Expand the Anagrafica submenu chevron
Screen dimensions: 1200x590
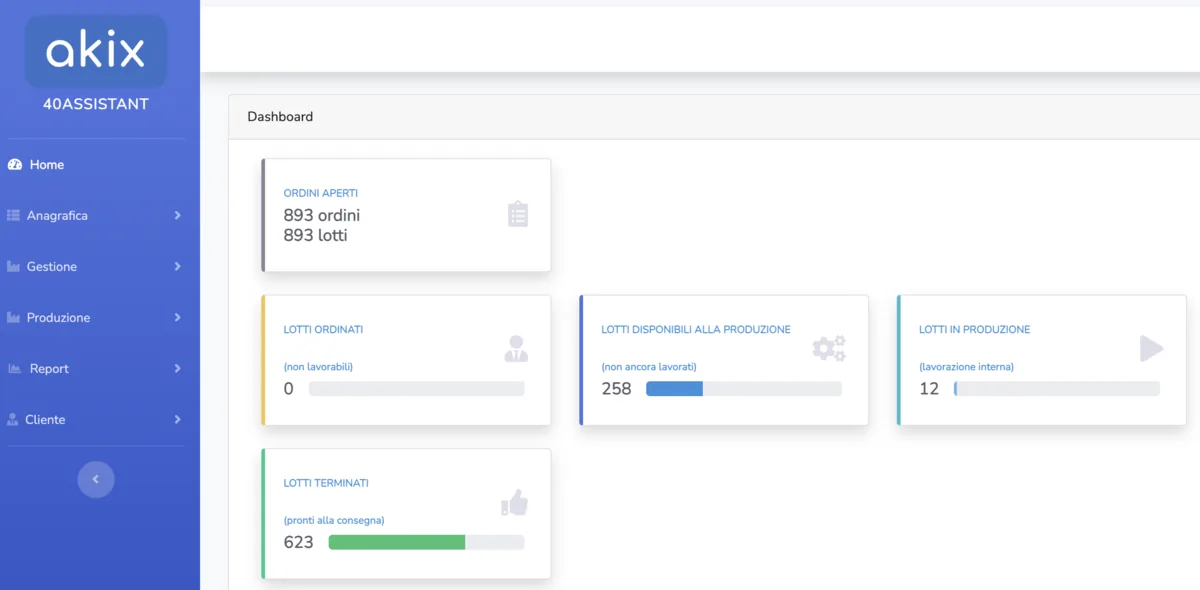177,216
